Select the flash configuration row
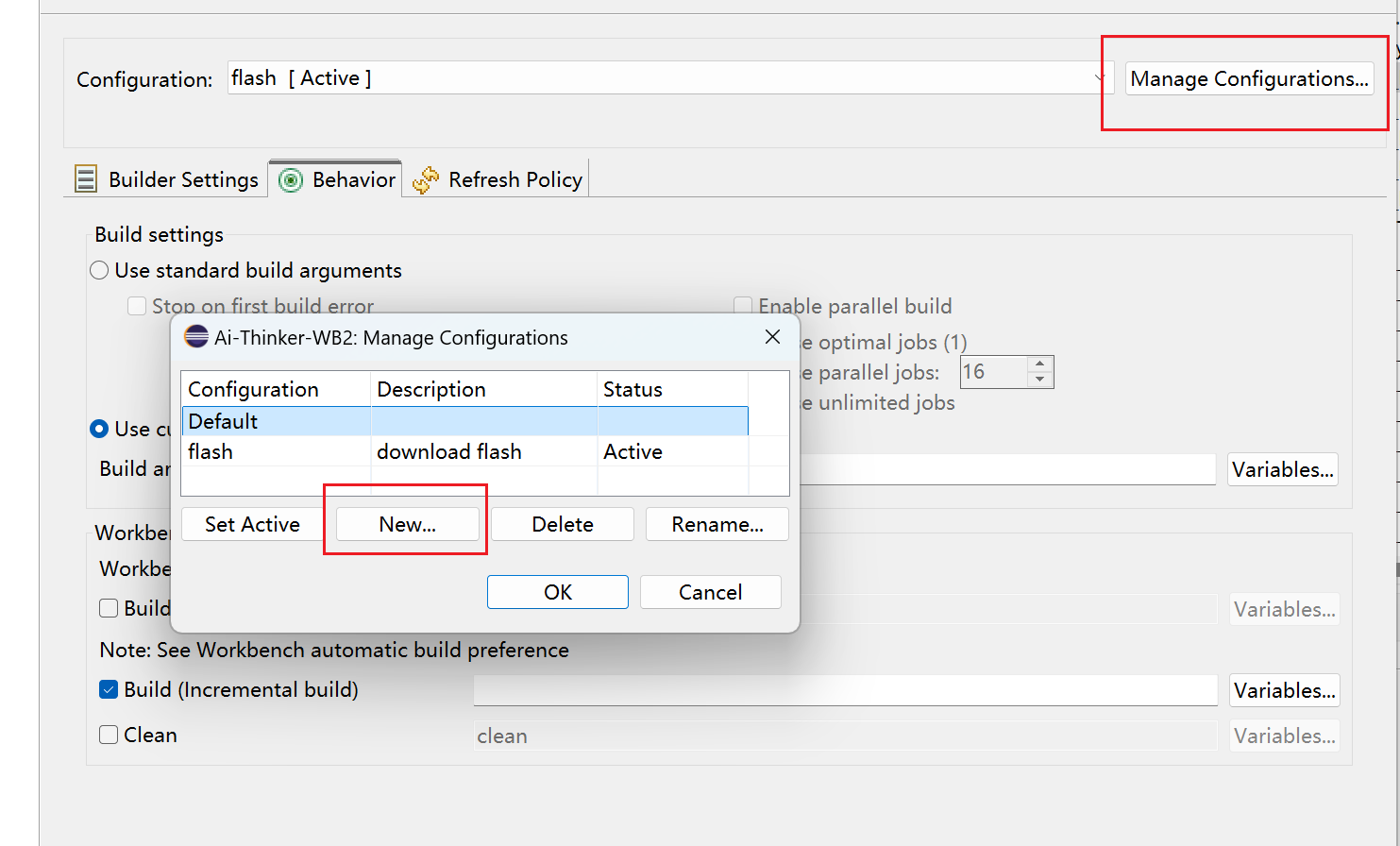 click(x=464, y=451)
